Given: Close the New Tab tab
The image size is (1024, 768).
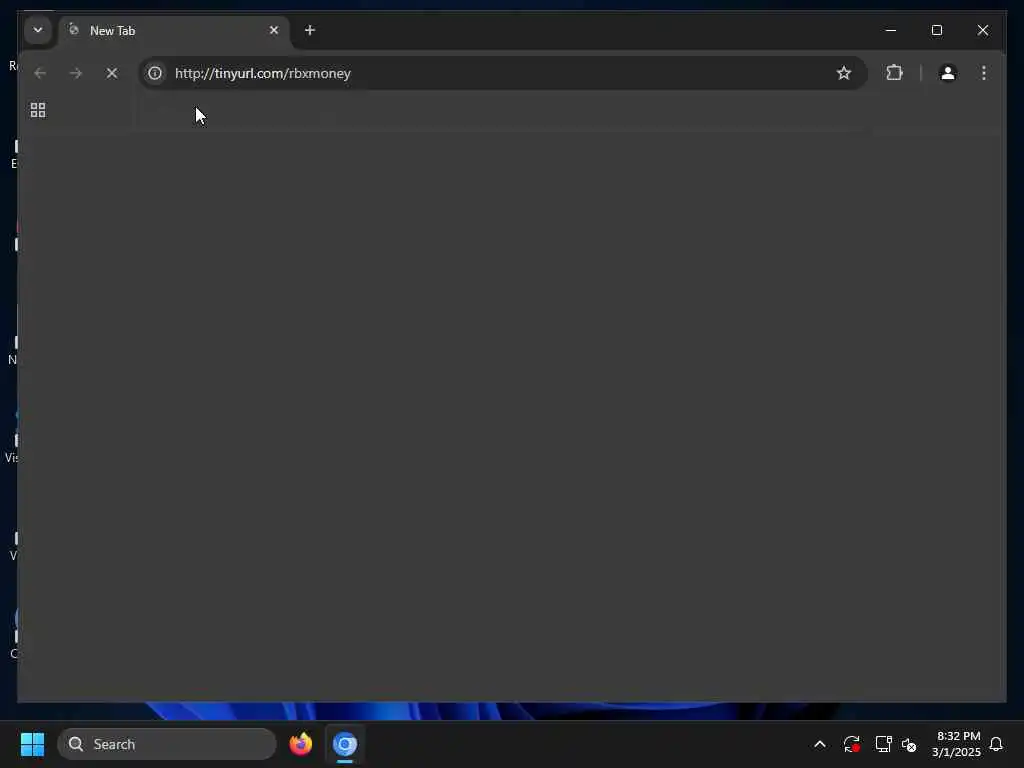Looking at the screenshot, I should pyautogui.click(x=274, y=30).
